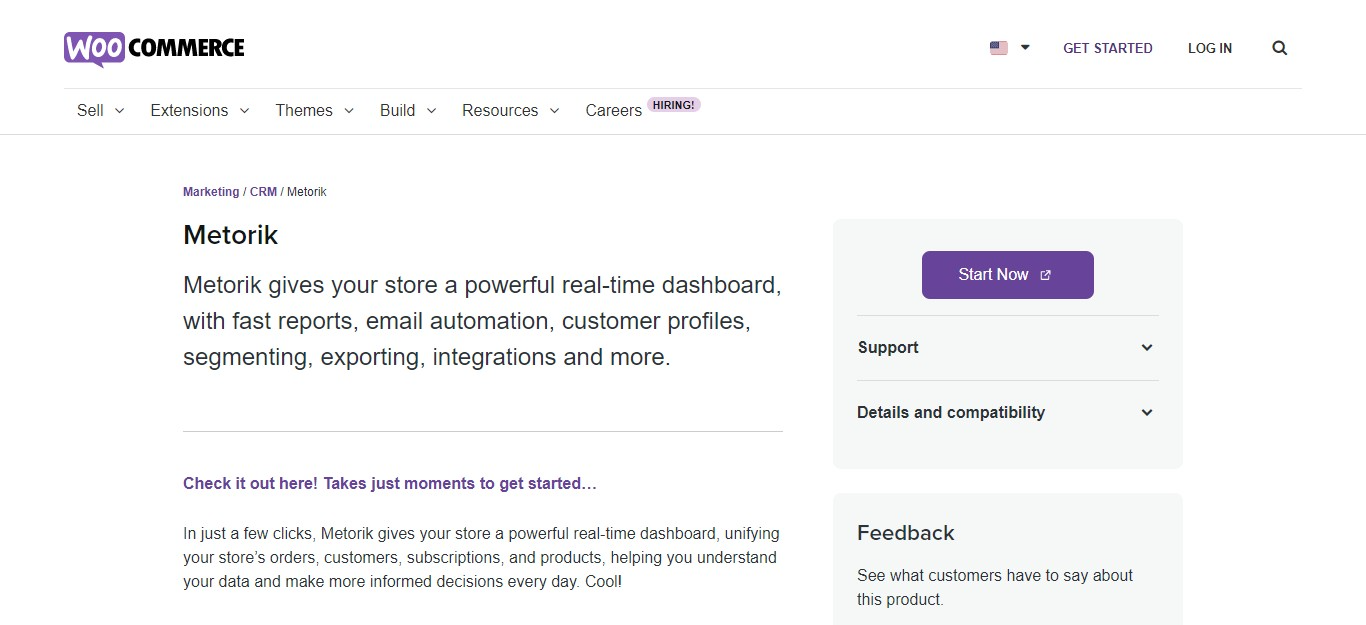This screenshot has height=625, width=1366.
Task: Click 'See what customers have to say' text
Action: pyautogui.click(x=995, y=588)
